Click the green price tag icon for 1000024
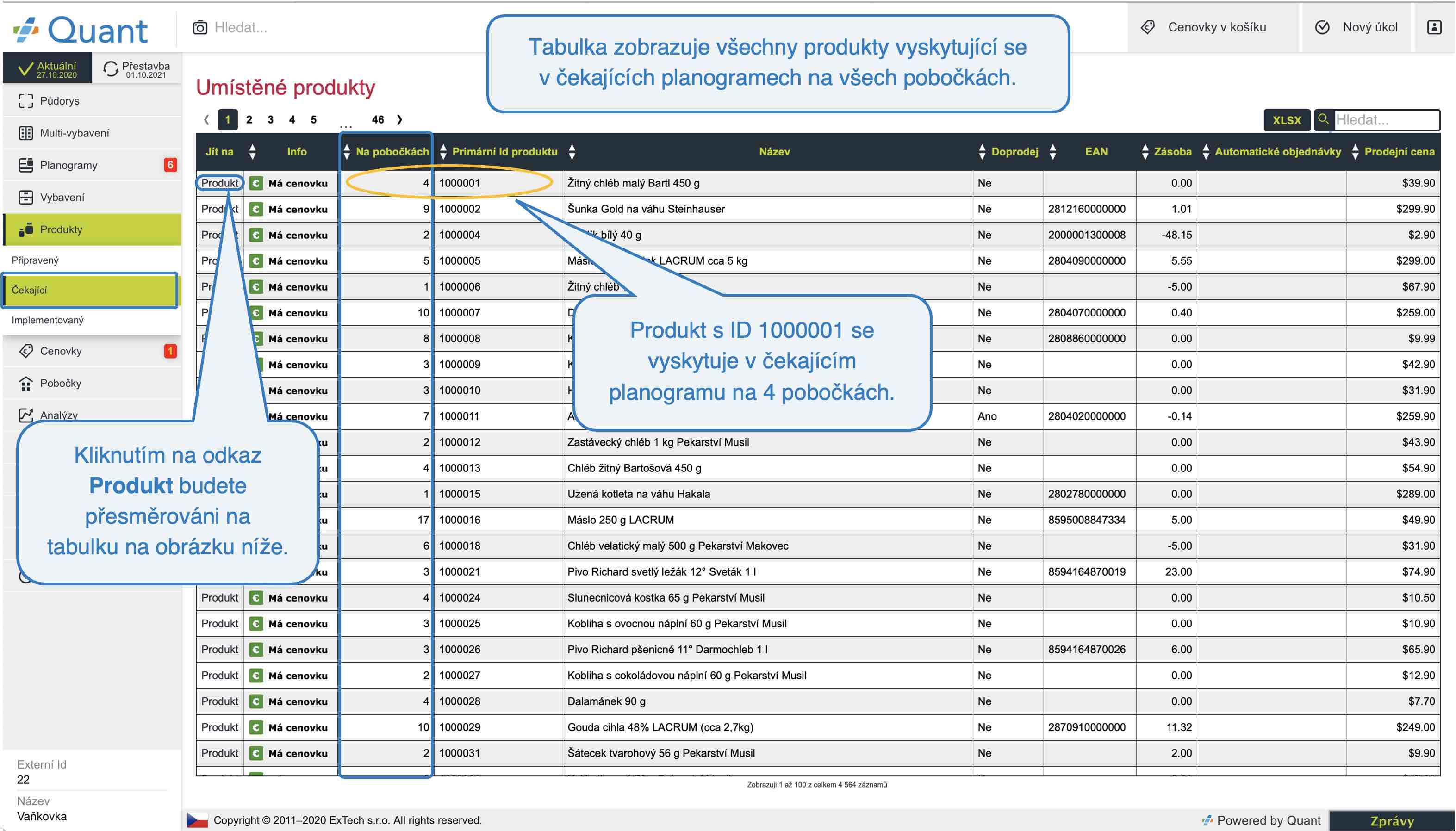 [256, 597]
